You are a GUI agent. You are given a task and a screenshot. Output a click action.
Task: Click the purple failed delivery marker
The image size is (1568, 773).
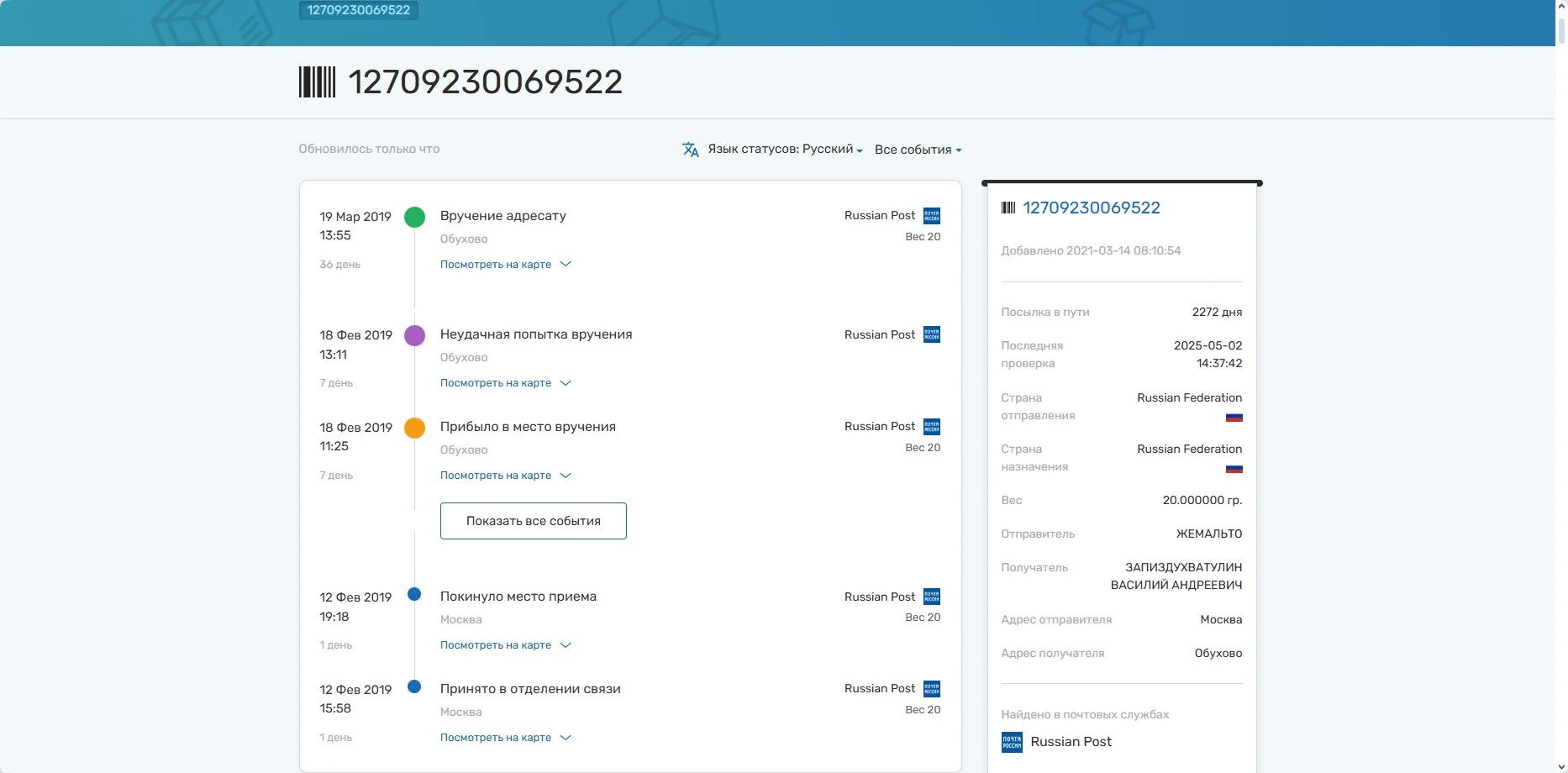pos(414,336)
